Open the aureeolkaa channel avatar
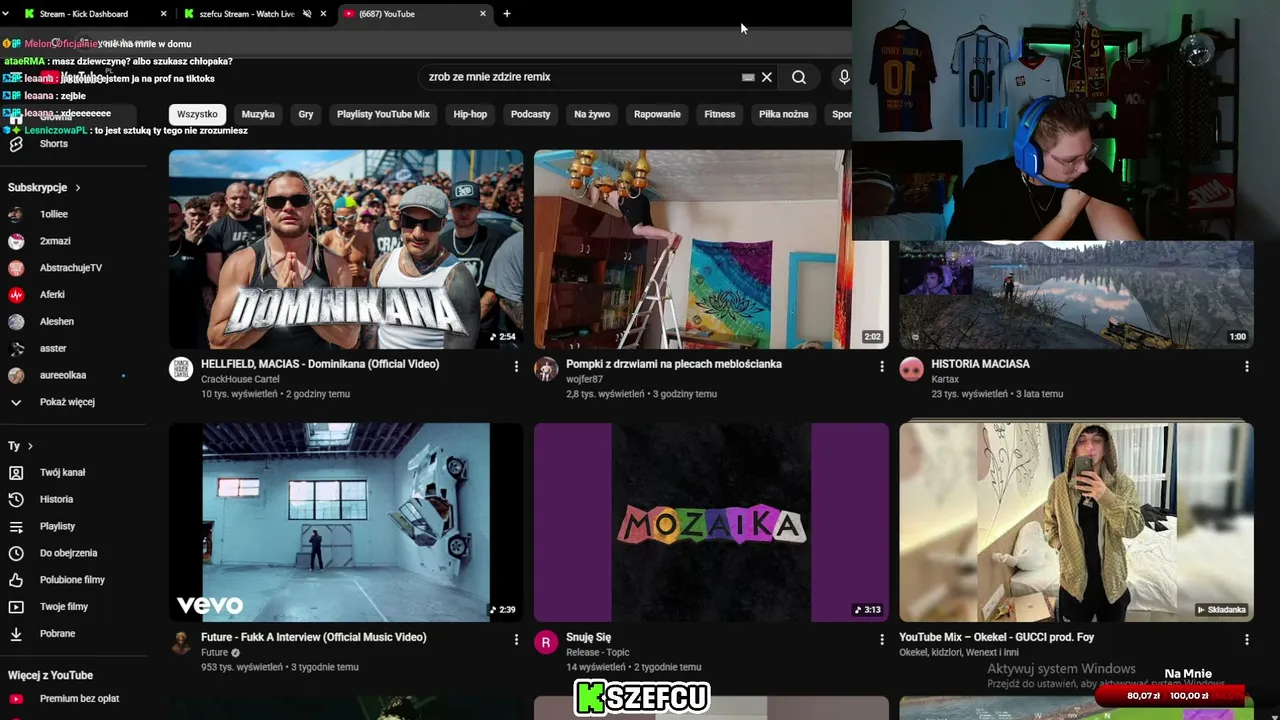The width and height of the screenshot is (1280, 720). point(16,376)
